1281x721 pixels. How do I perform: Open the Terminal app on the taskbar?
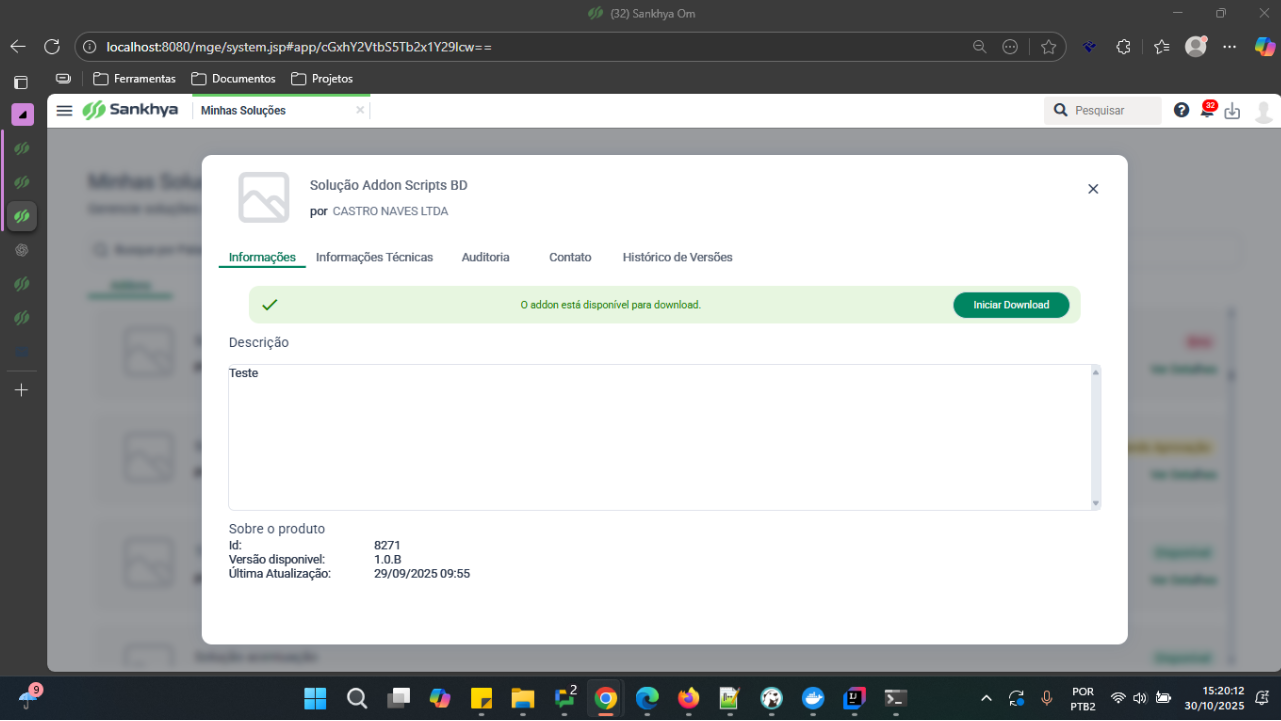click(x=896, y=698)
